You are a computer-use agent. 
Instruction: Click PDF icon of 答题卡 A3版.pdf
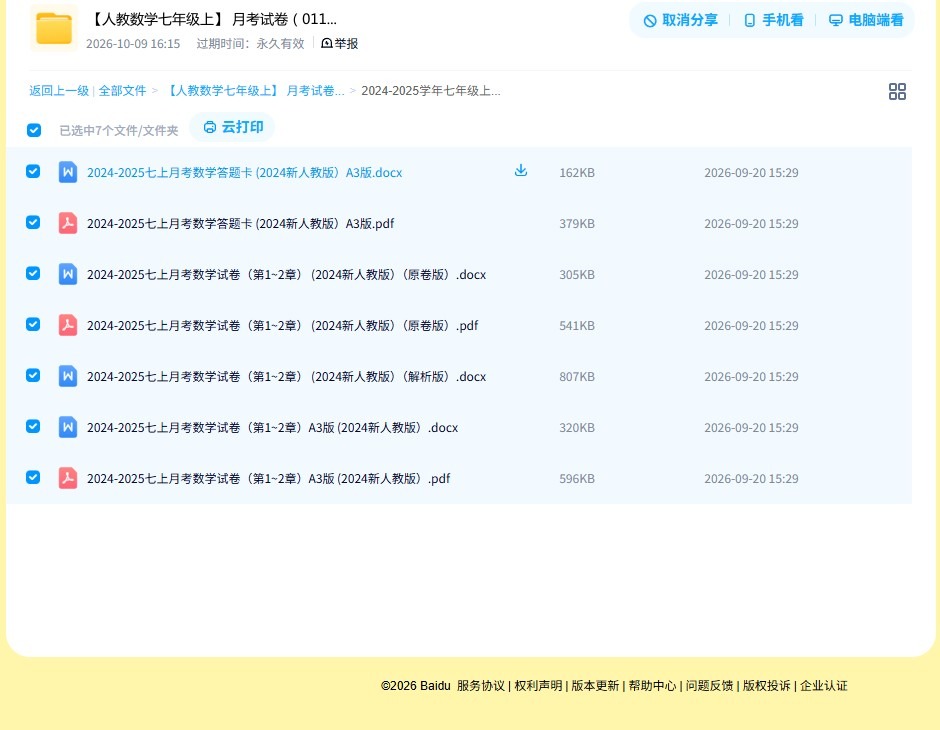(x=68, y=223)
